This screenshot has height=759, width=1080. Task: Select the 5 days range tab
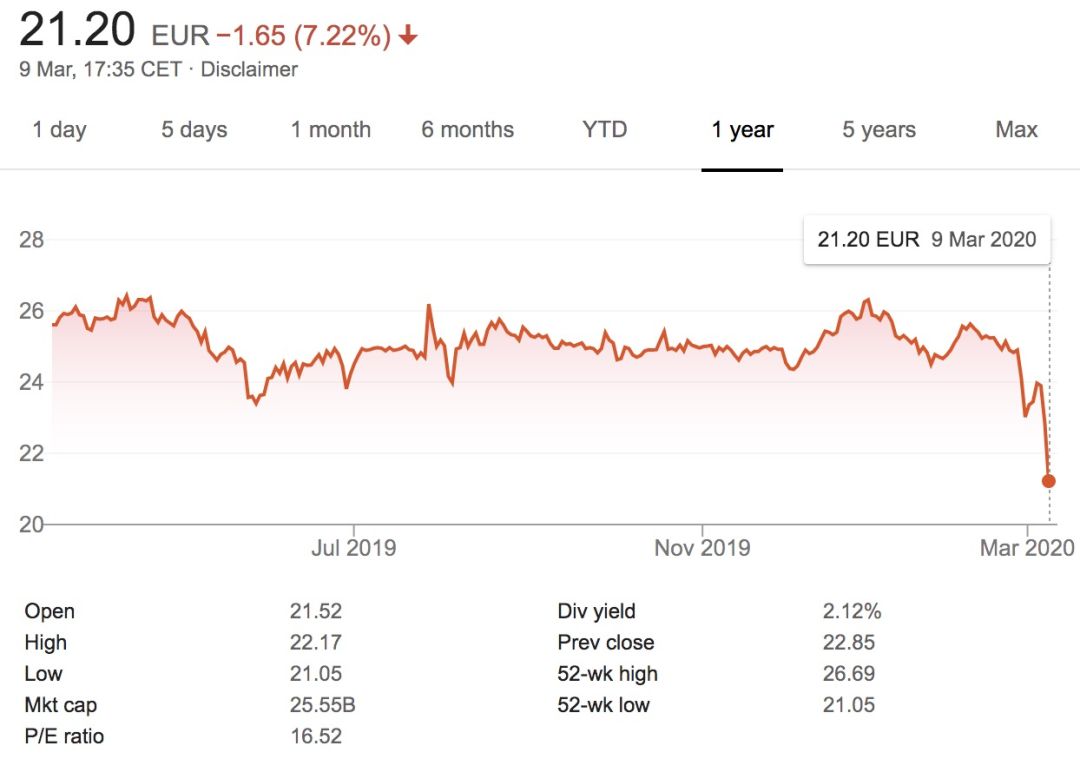pos(194,130)
